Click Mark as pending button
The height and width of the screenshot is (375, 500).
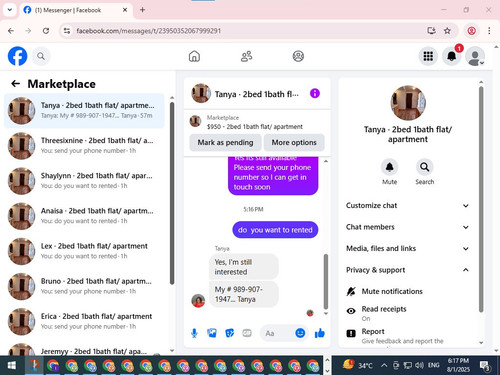tap(225, 142)
